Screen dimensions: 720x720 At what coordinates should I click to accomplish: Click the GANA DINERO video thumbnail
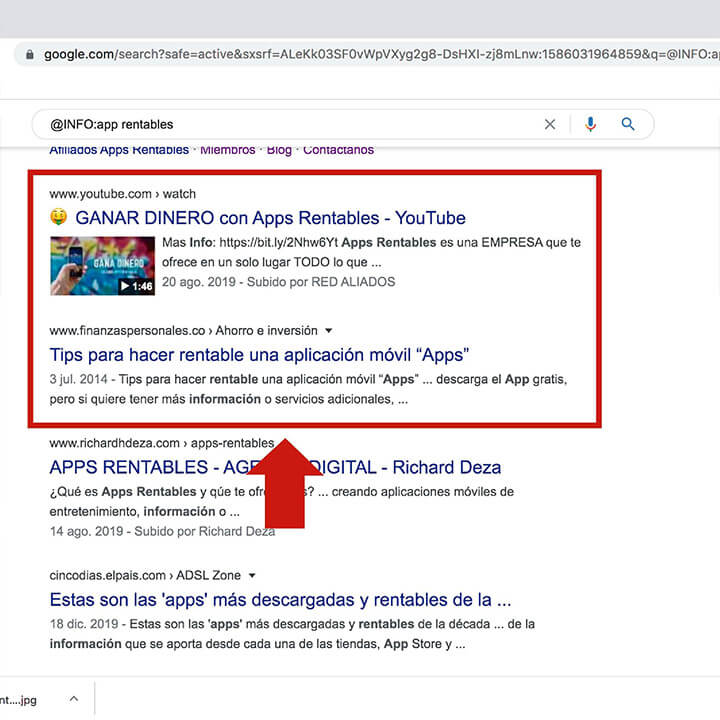pyautogui.click(x=102, y=265)
